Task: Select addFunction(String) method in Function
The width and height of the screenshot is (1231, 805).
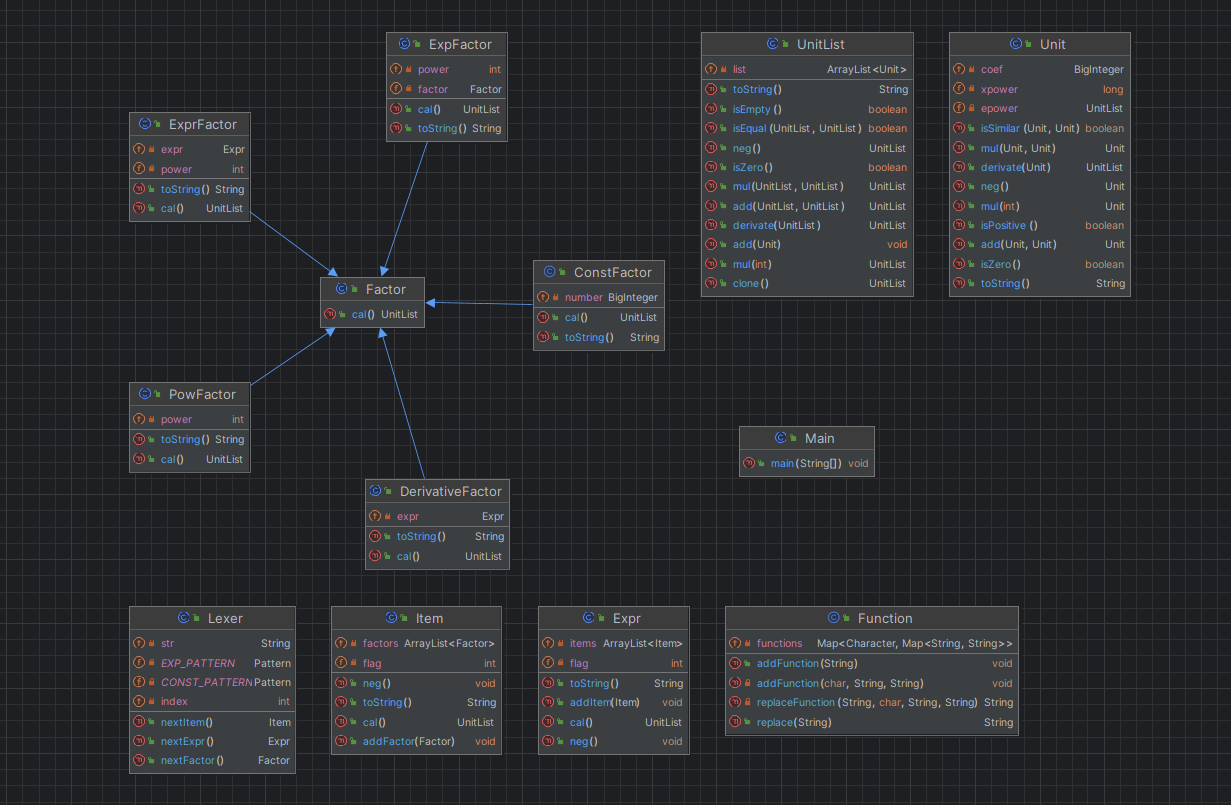Action: pyautogui.click(x=872, y=663)
